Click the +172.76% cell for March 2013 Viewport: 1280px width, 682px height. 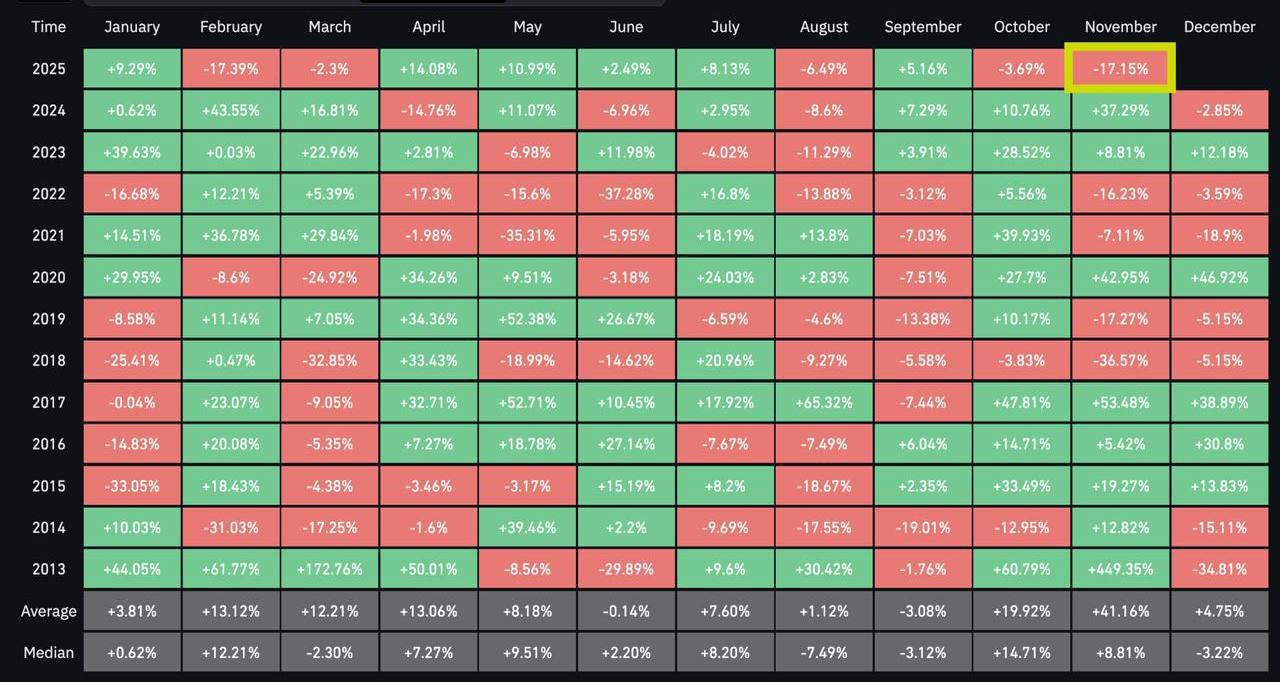(x=329, y=569)
